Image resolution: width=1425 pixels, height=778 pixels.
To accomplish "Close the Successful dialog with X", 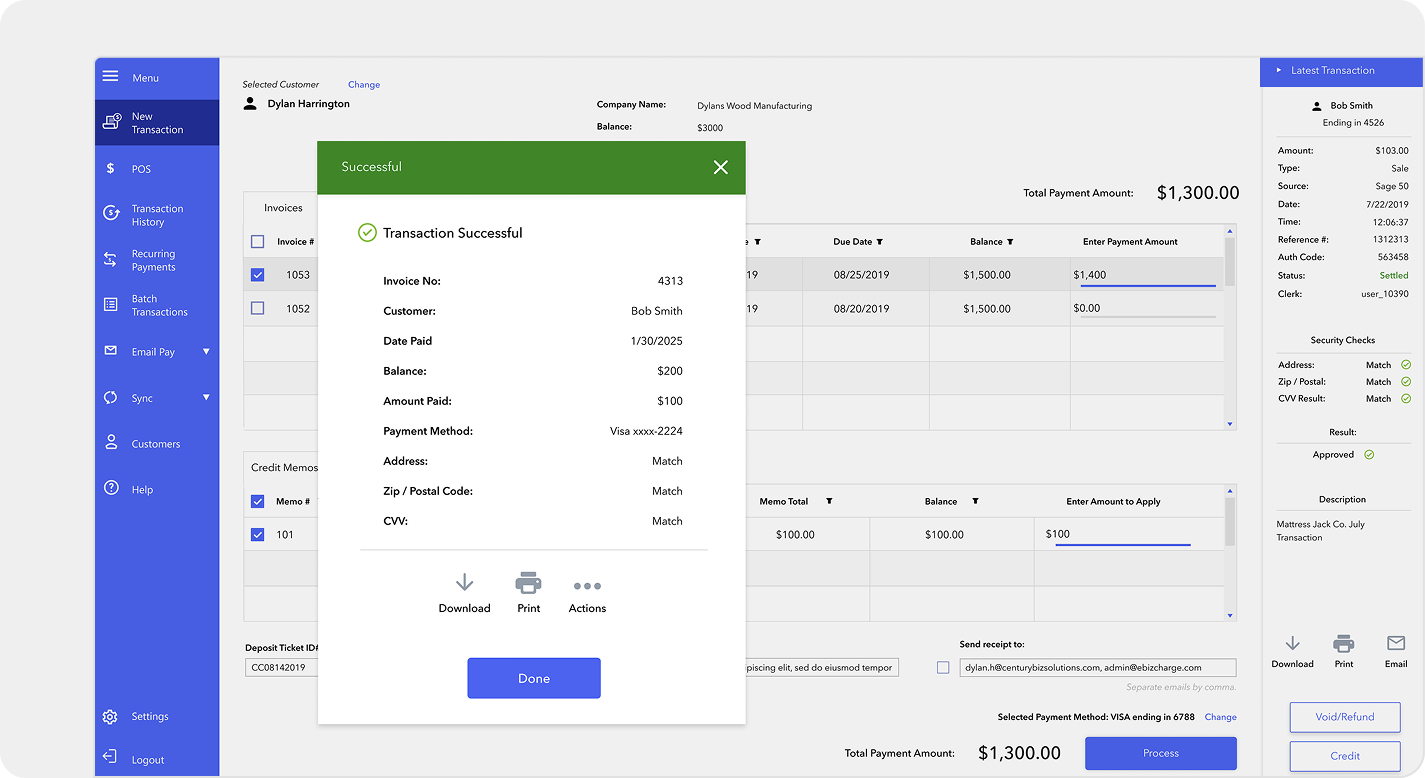I will [721, 167].
